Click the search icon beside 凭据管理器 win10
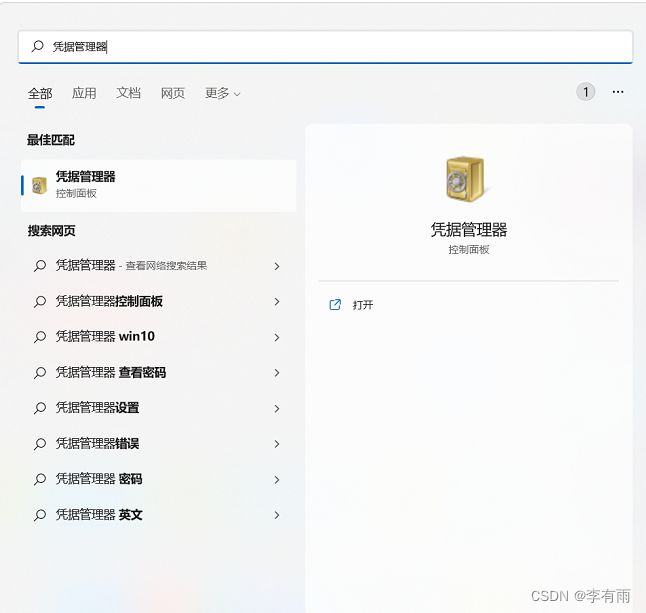 click(x=40, y=337)
